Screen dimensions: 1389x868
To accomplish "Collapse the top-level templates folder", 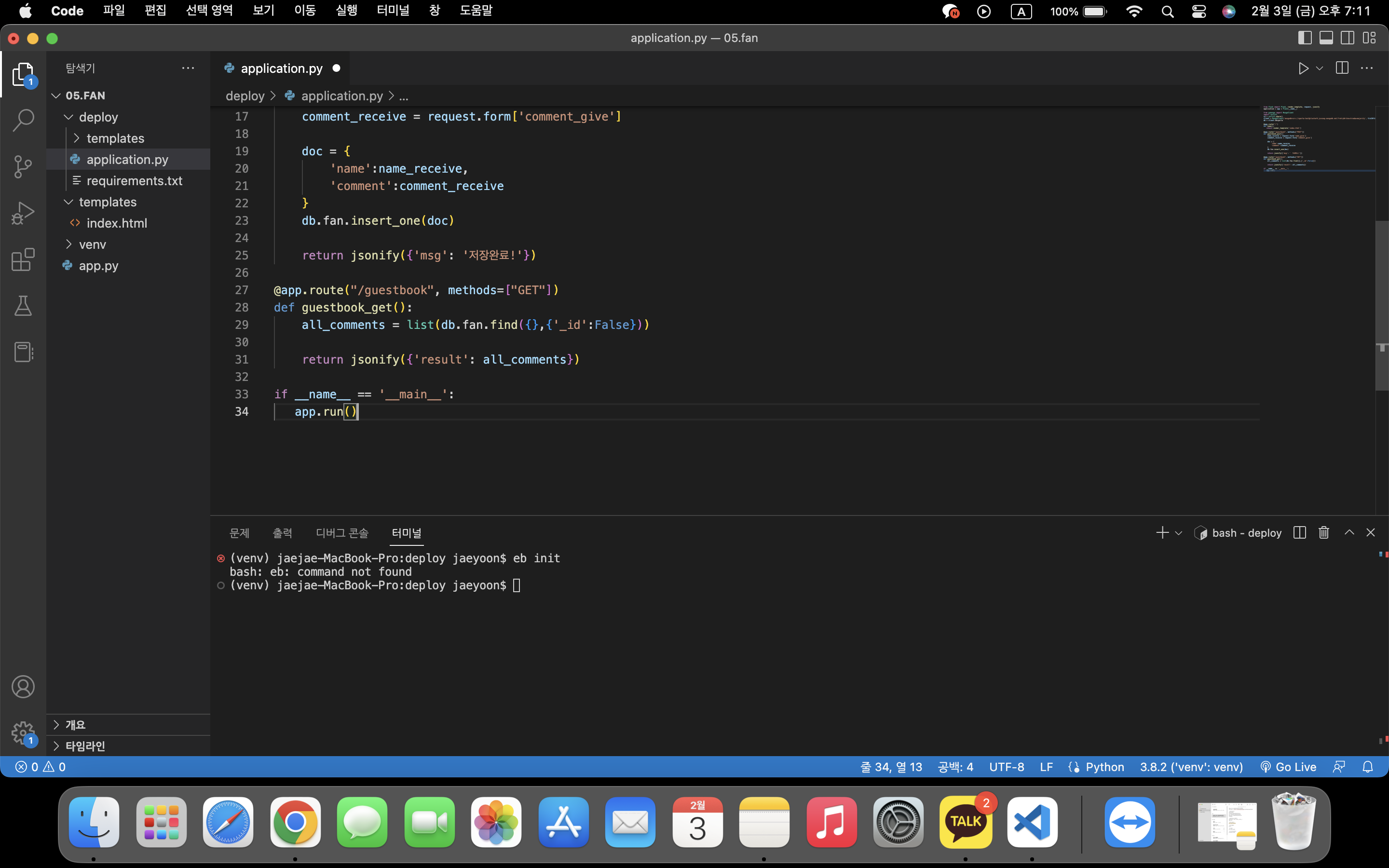I will pyautogui.click(x=68, y=202).
